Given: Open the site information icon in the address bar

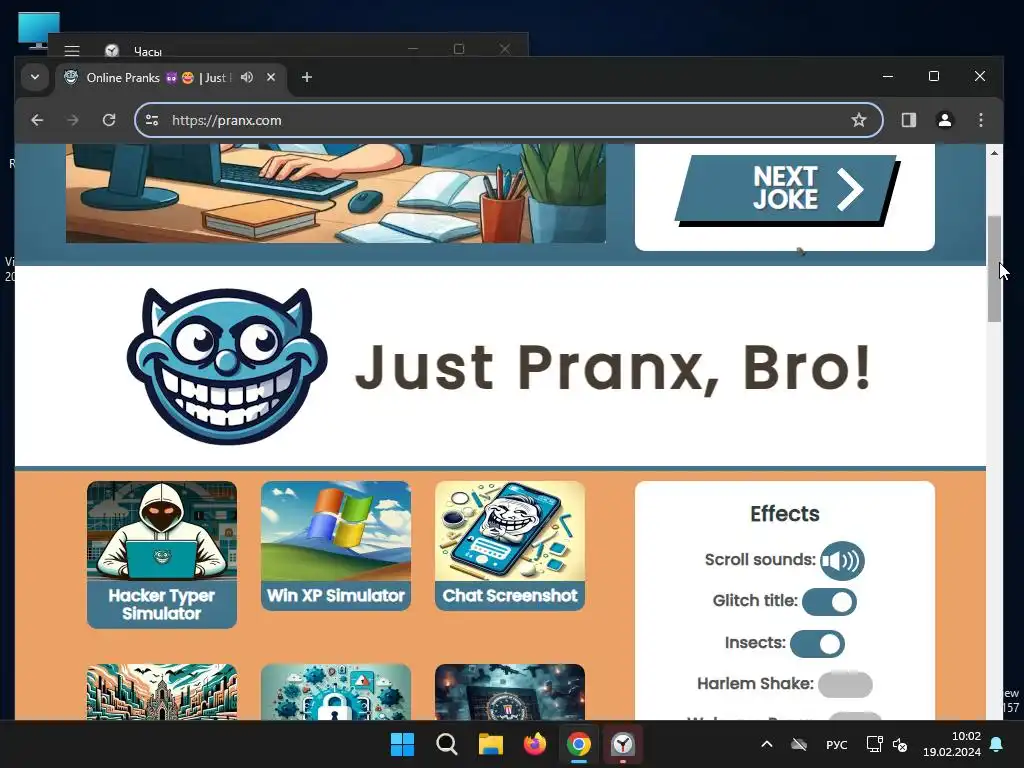Looking at the screenshot, I should pyautogui.click(x=152, y=120).
